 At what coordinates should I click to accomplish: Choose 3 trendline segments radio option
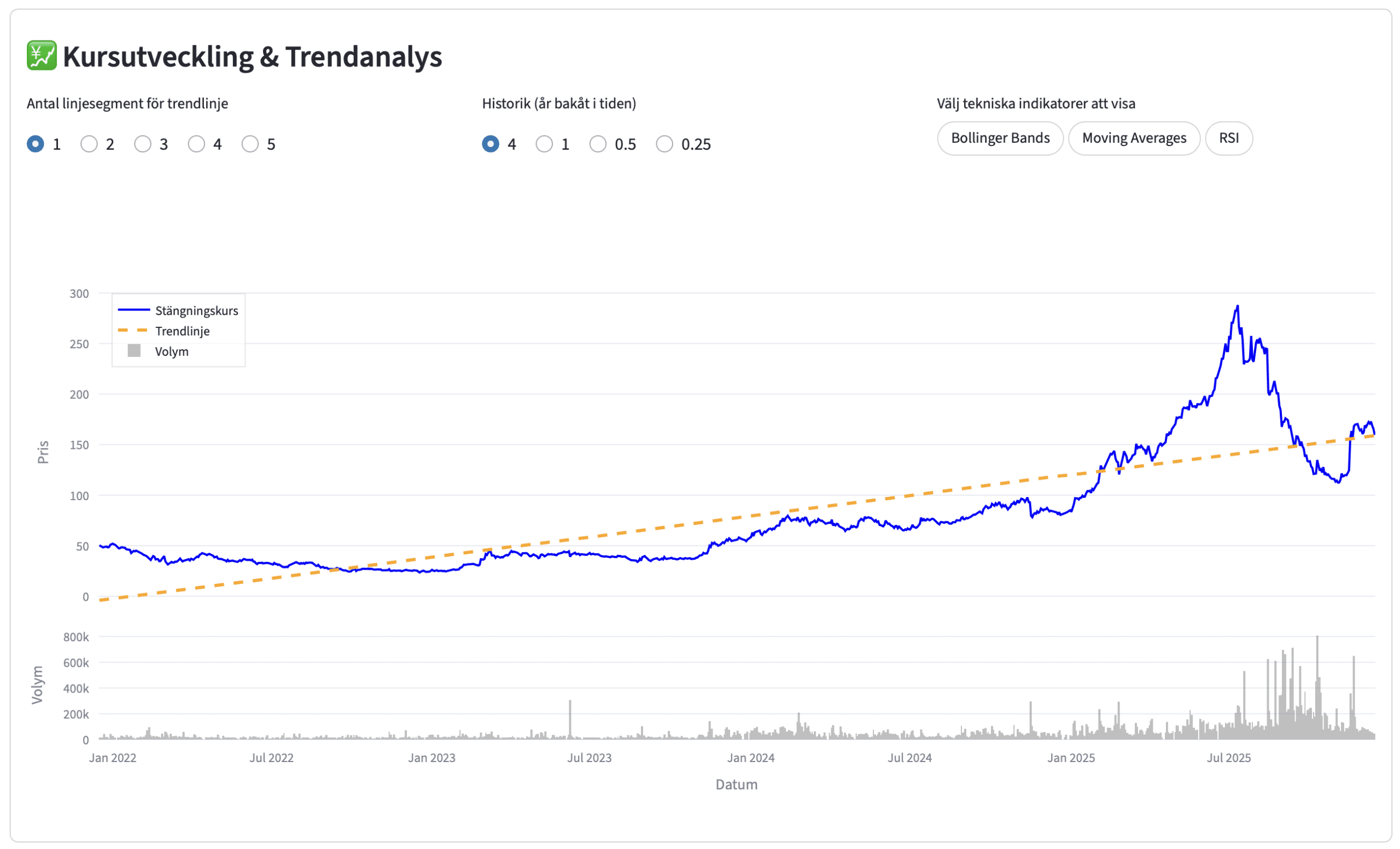(x=143, y=144)
